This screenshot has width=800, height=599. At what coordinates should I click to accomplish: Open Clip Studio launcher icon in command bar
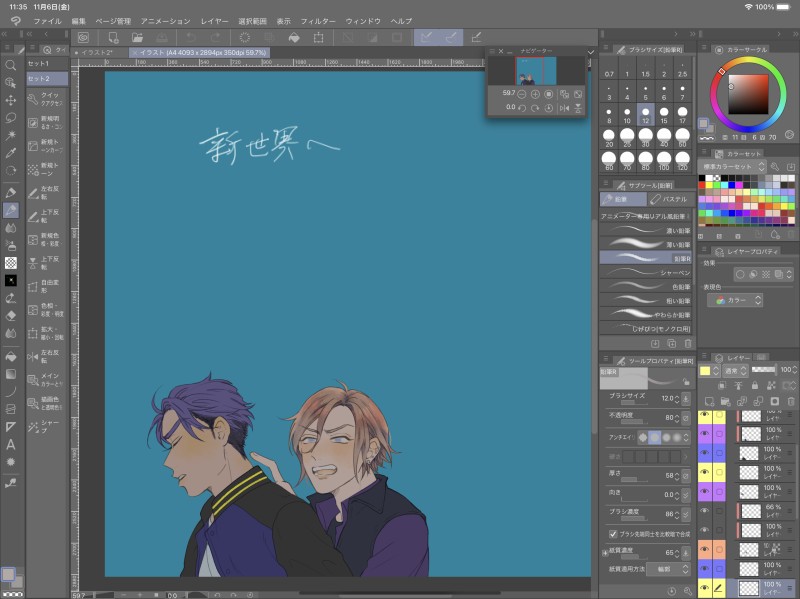[83, 37]
